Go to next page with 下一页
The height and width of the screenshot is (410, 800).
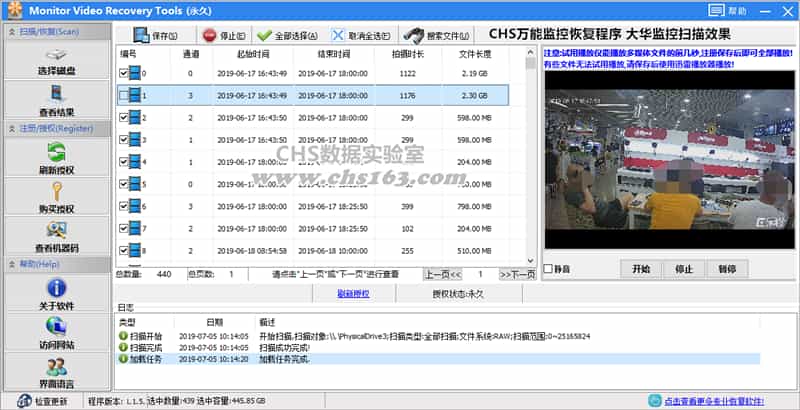point(517,274)
